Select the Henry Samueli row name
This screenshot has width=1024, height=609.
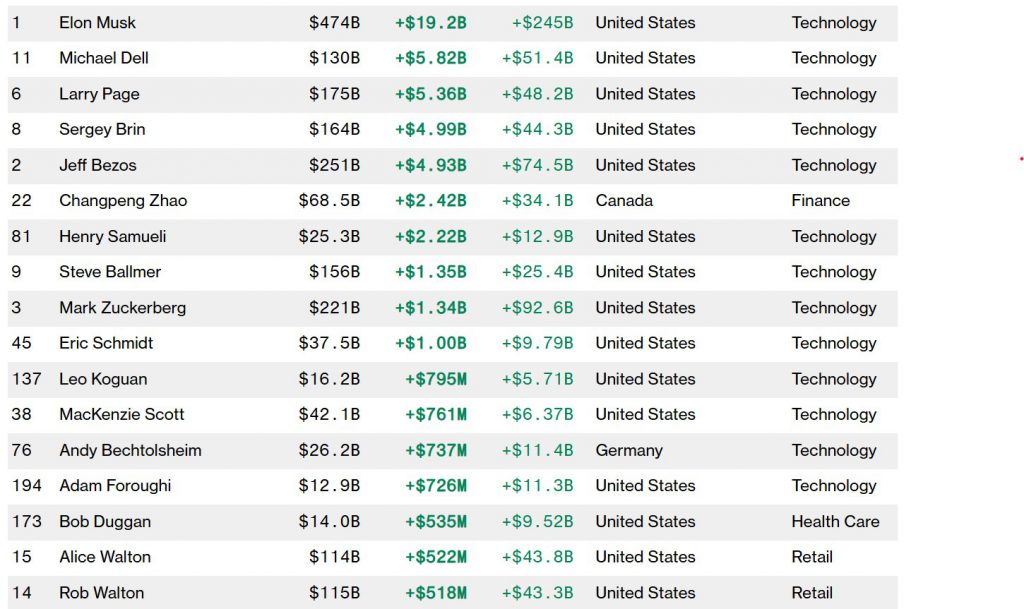(112, 236)
